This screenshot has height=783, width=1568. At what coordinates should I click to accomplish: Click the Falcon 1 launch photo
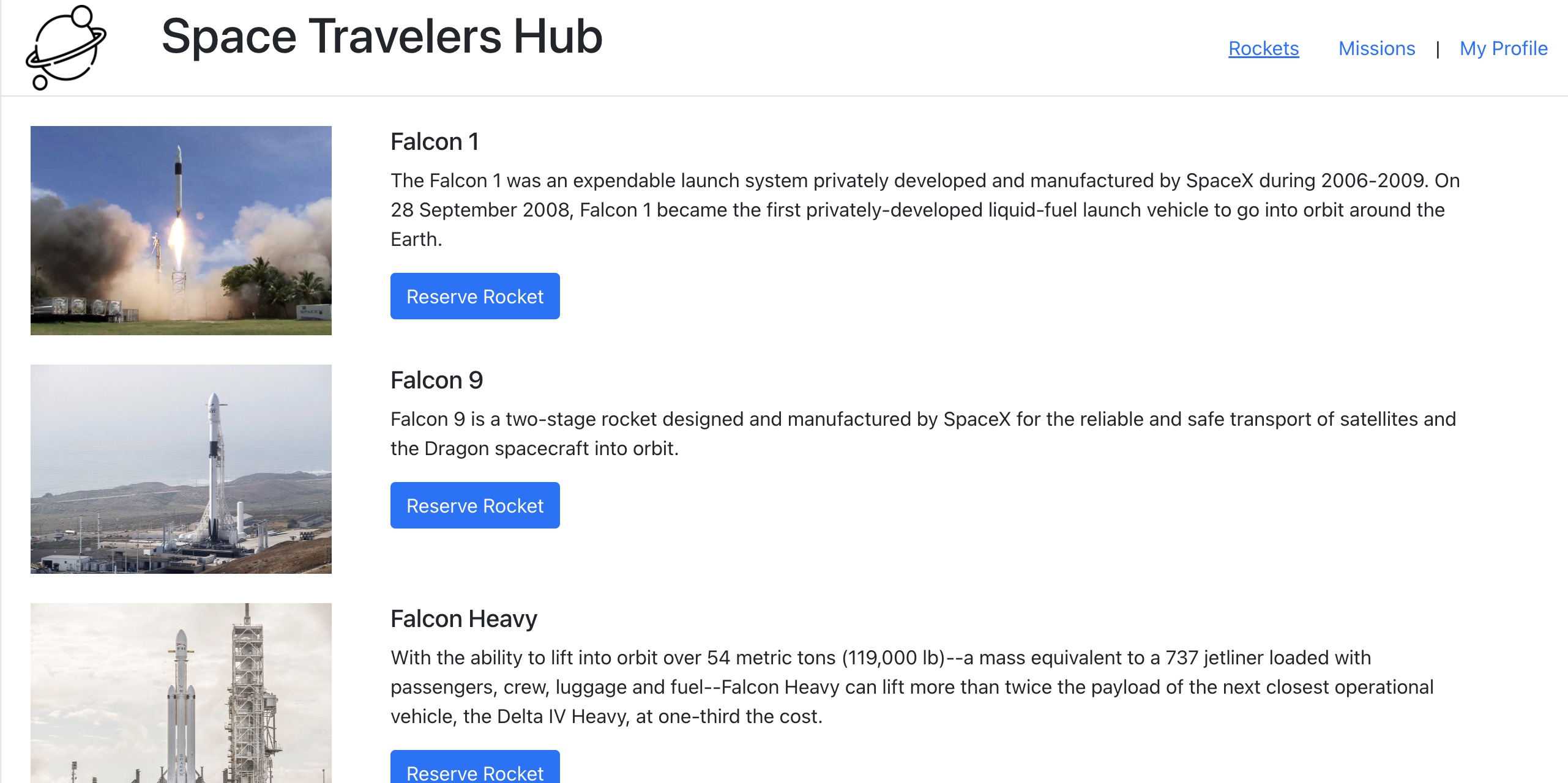[181, 231]
